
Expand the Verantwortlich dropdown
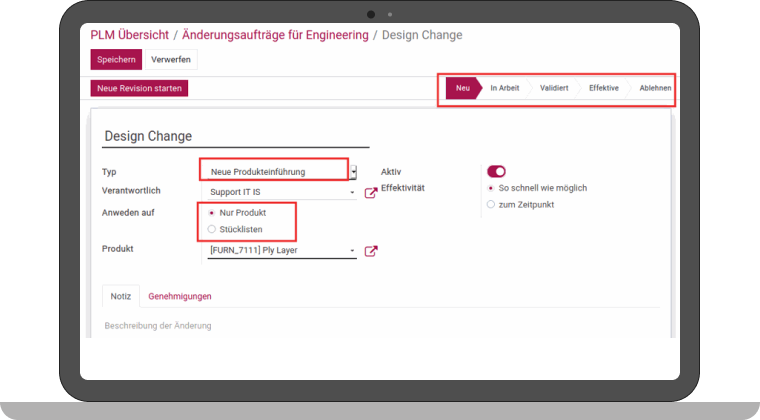pos(352,192)
